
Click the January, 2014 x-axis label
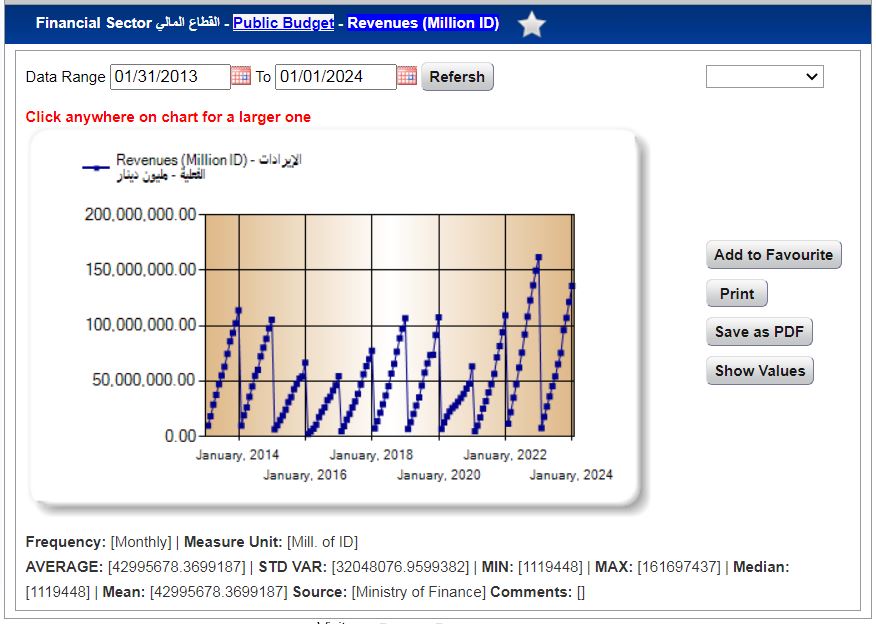(x=237, y=455)
